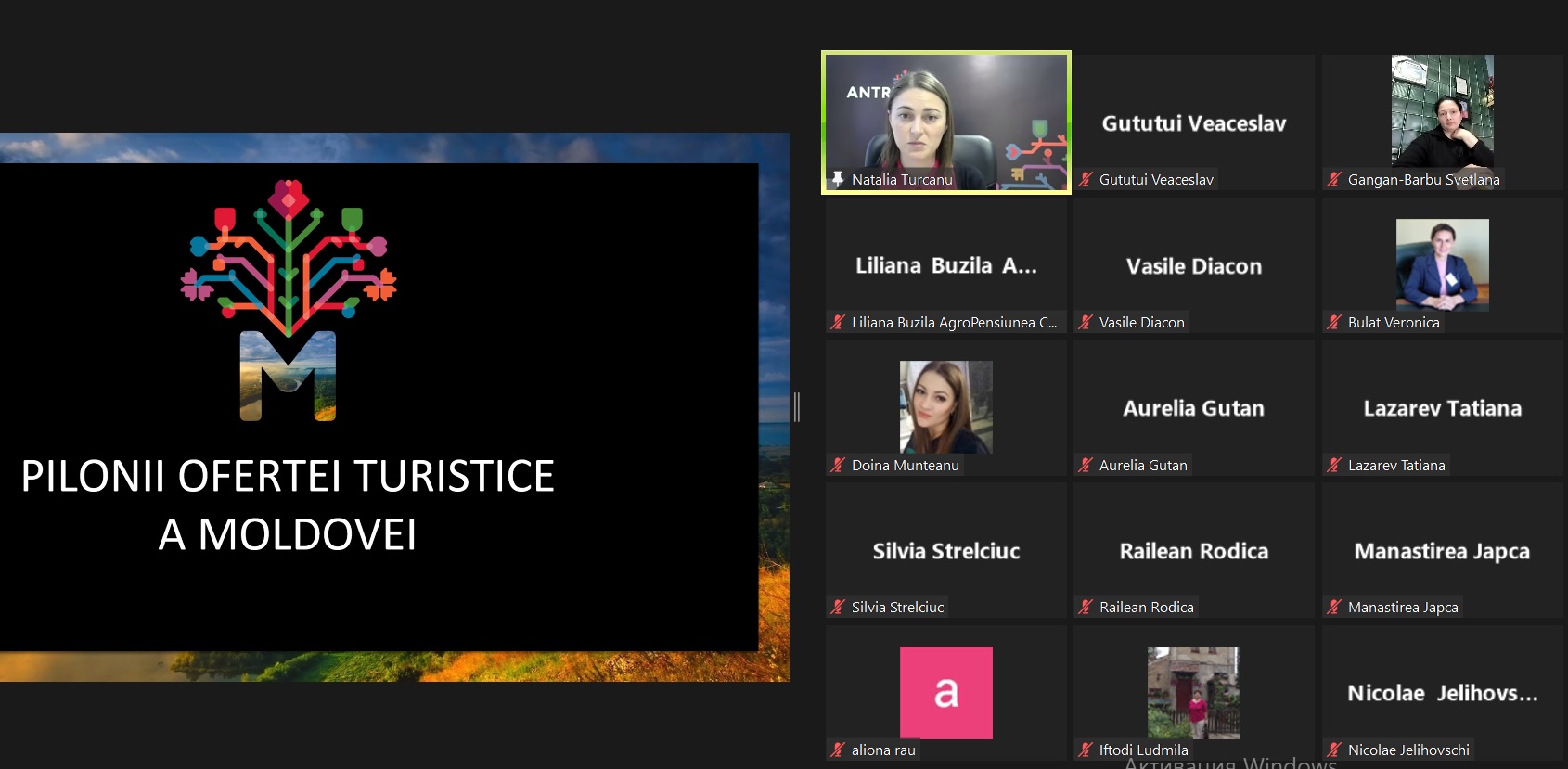The image size is (1568, 769).
Task: Click muted mic icon beside Gangan-Barbu Svetlana
Action: tap(1334, 179)
